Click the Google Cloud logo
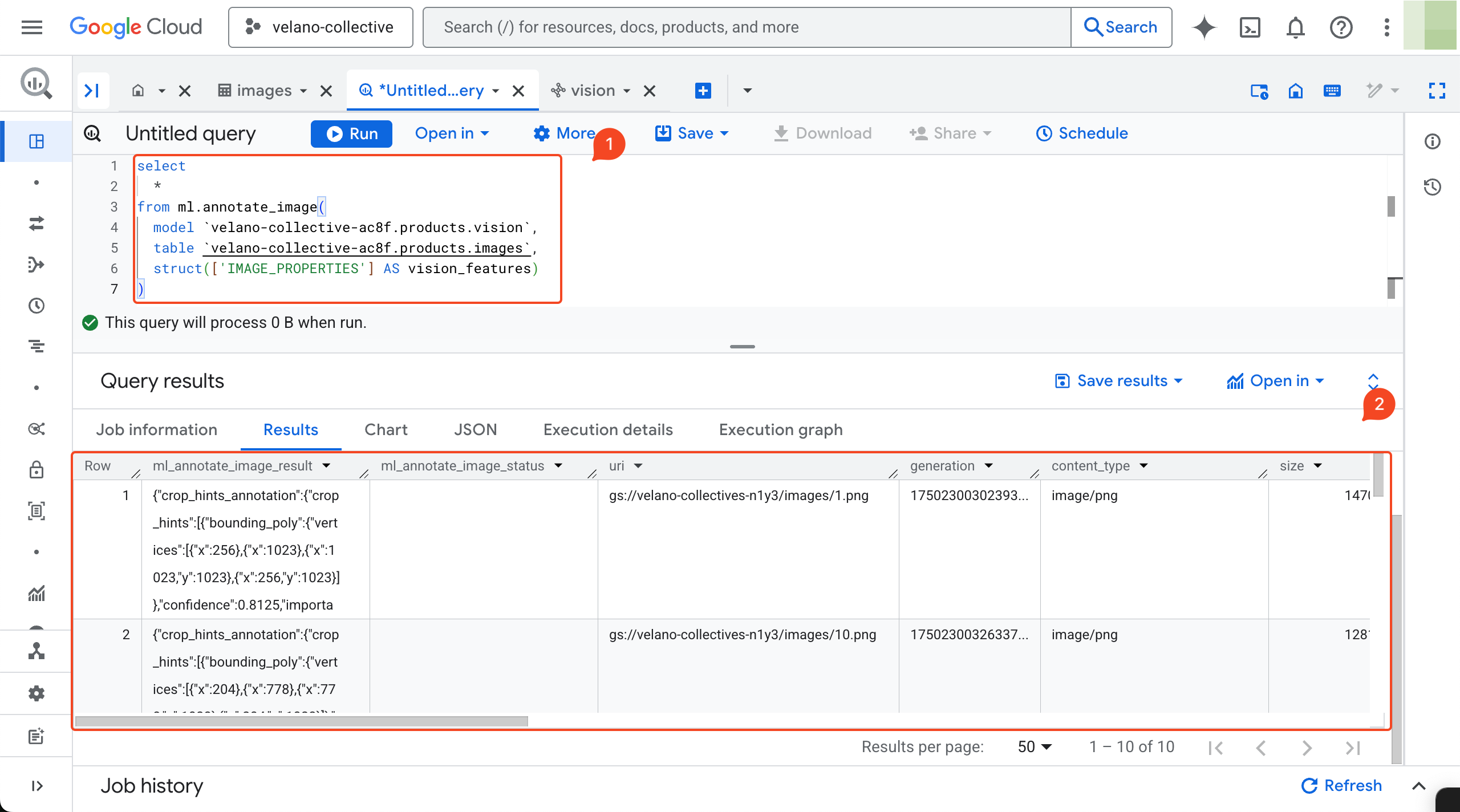The height and width of the screenshot is (812, 1460). point(136,27)
